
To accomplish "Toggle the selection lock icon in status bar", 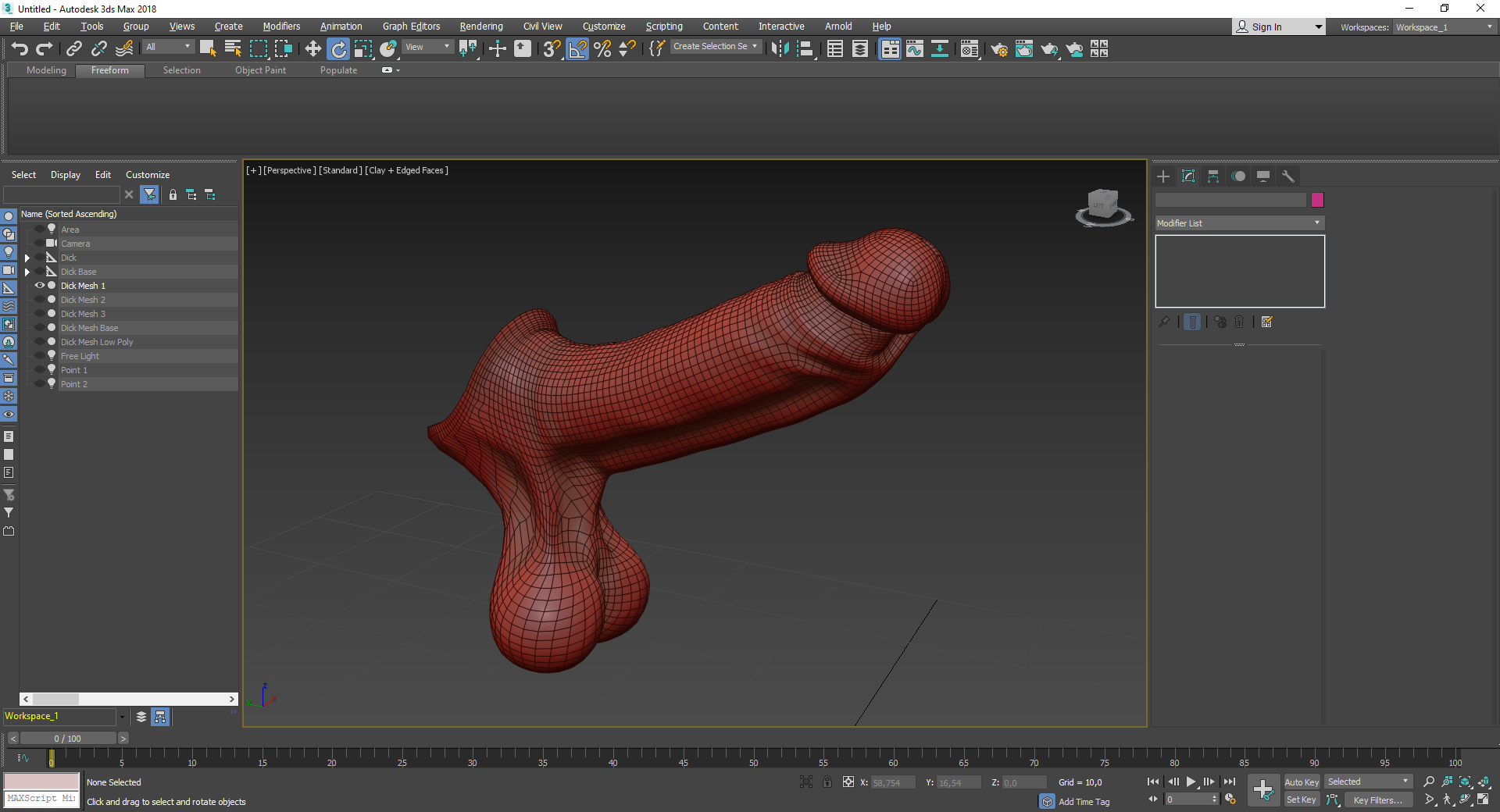I will [x=827, y=782].
